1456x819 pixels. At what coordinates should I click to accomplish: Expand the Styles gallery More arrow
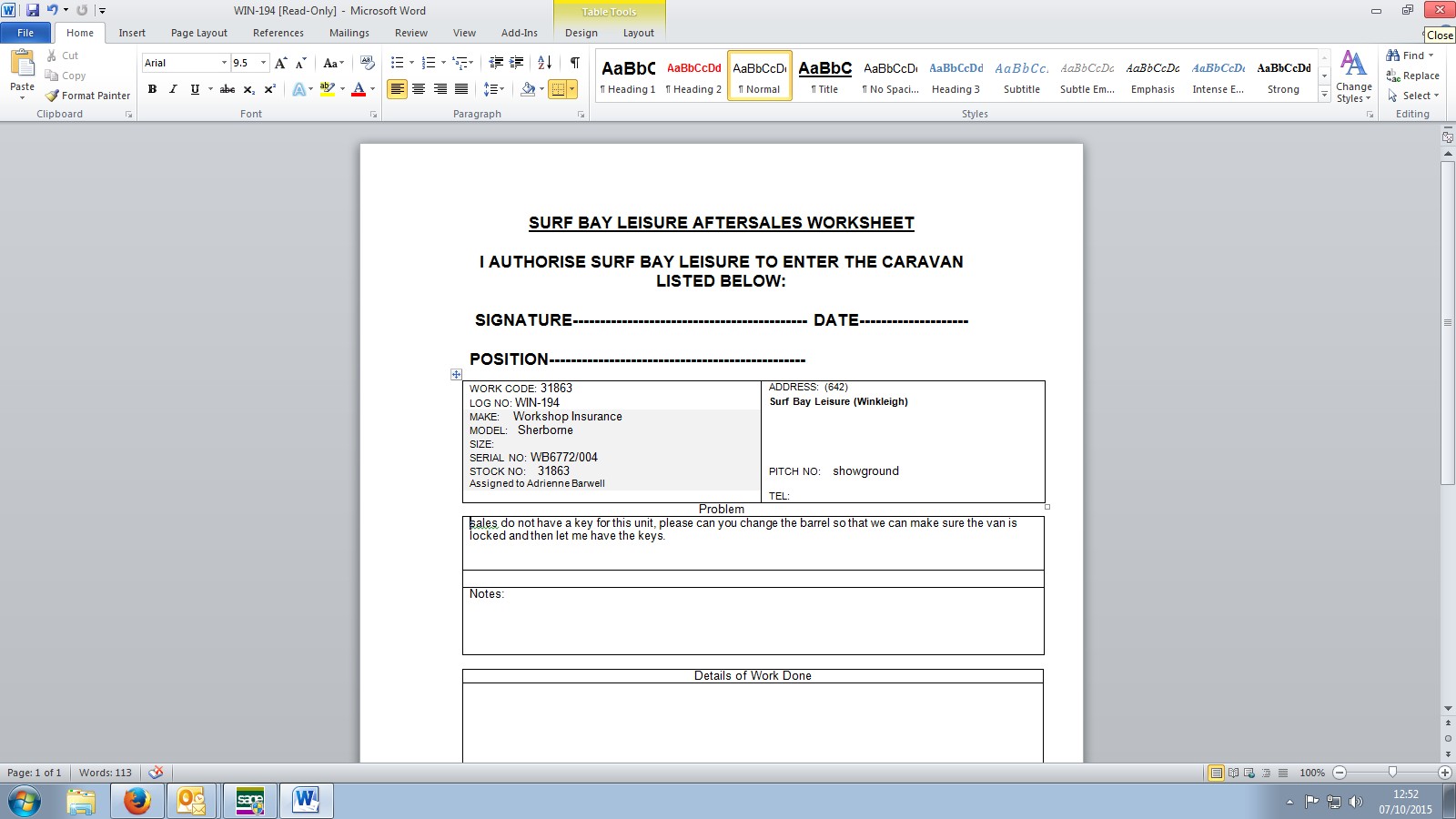point(1324,95)
